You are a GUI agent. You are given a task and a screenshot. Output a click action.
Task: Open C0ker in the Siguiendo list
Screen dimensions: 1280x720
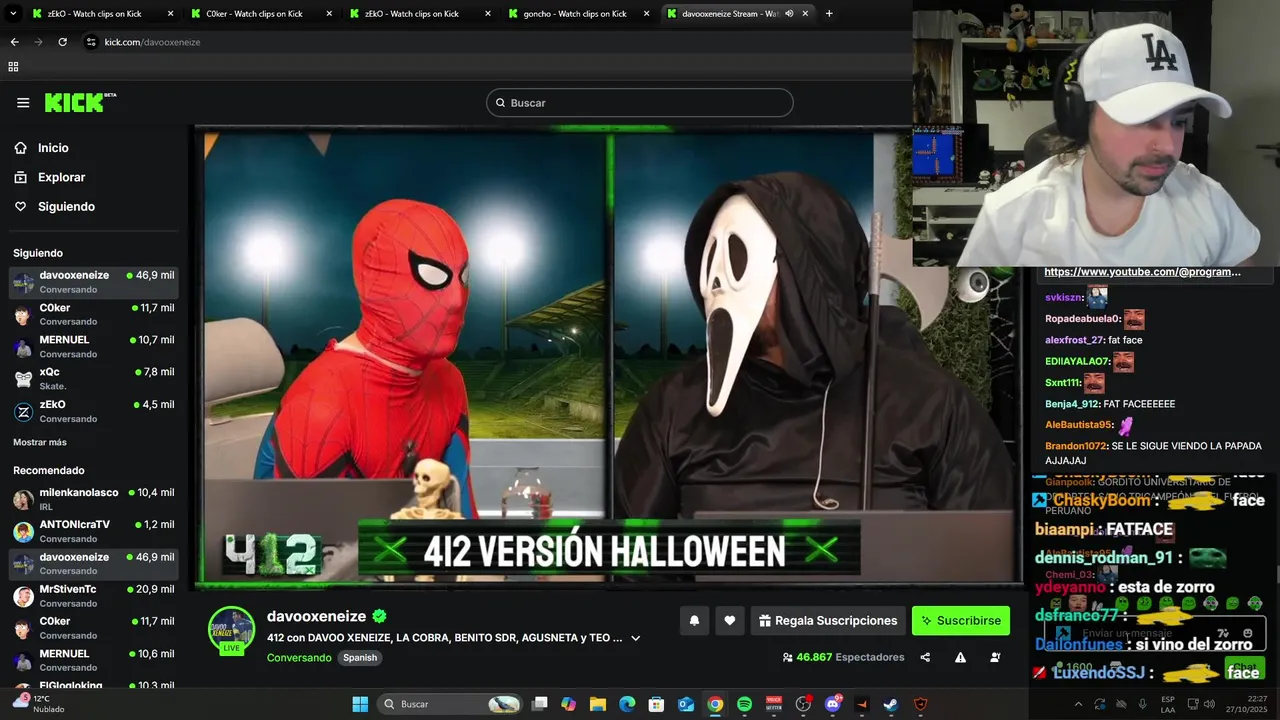[x=94, y=314]
